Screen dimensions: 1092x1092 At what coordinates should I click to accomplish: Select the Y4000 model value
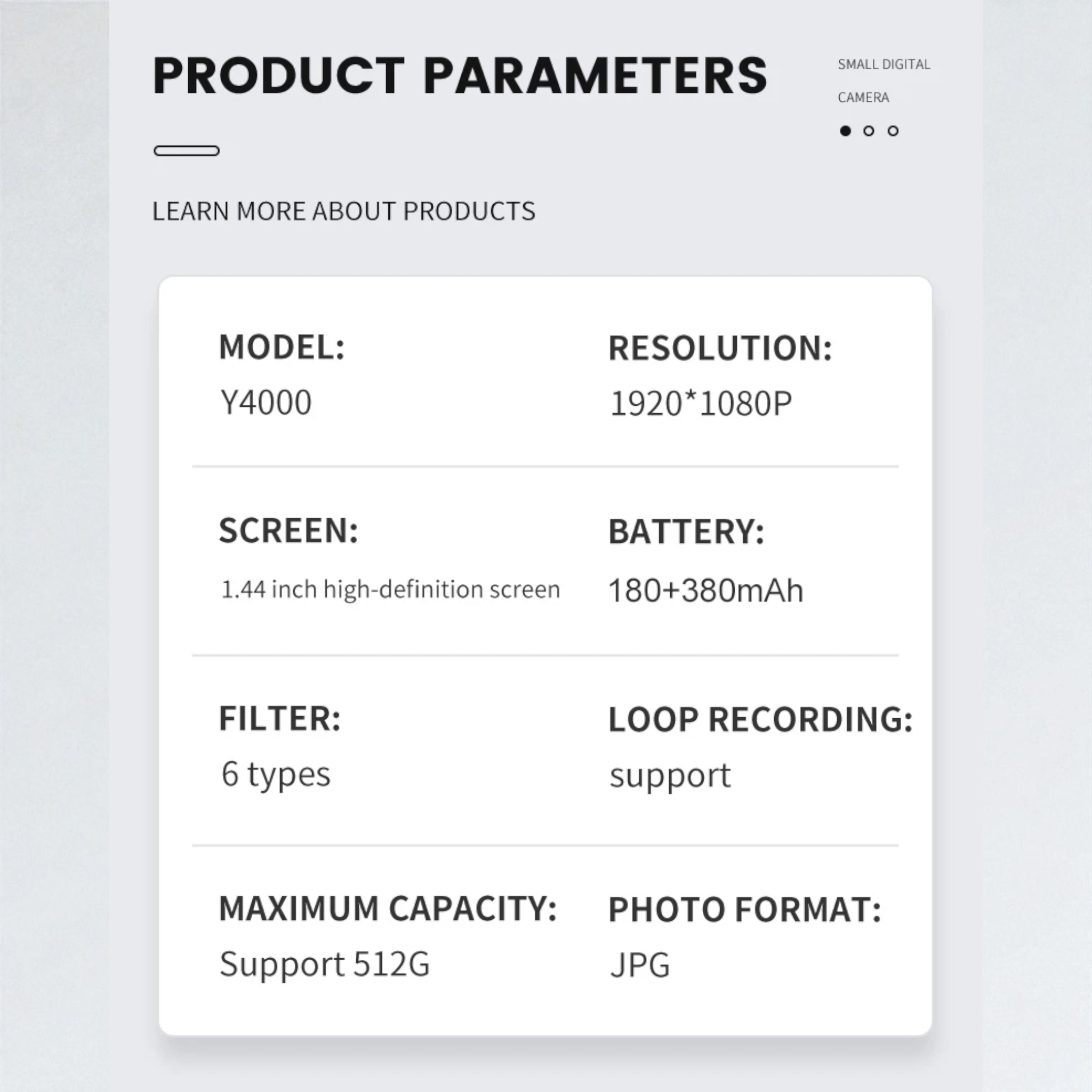coord(266,403)
